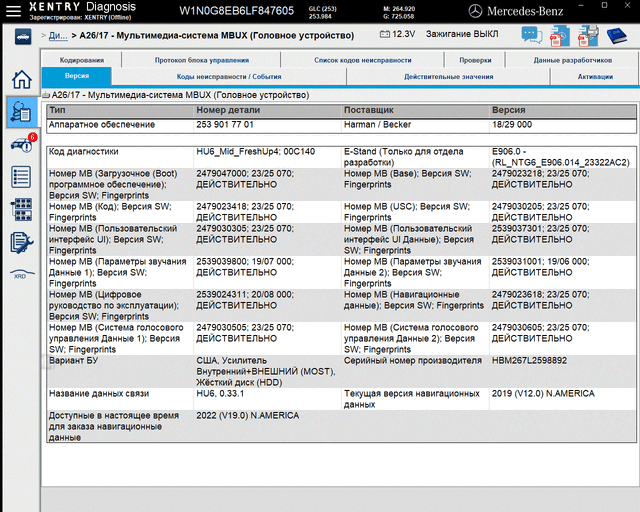Open the control unit grid view icon
Screen dimensions: 640x512
20,209
